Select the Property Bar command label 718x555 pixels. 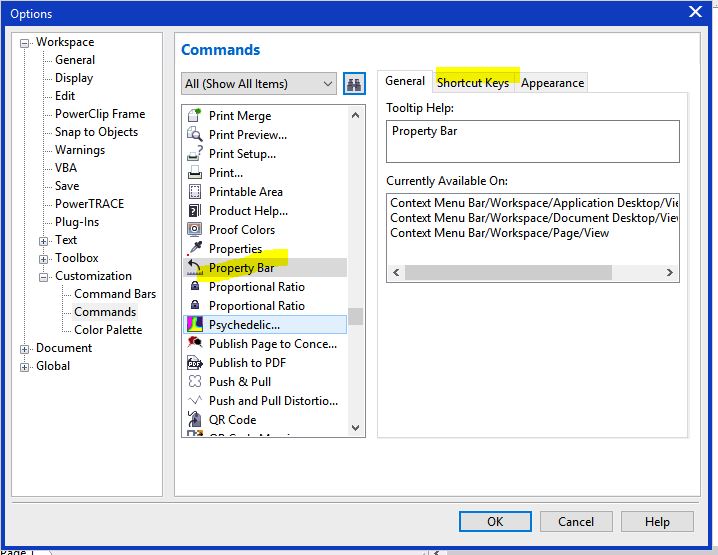(x=241, y=267)
